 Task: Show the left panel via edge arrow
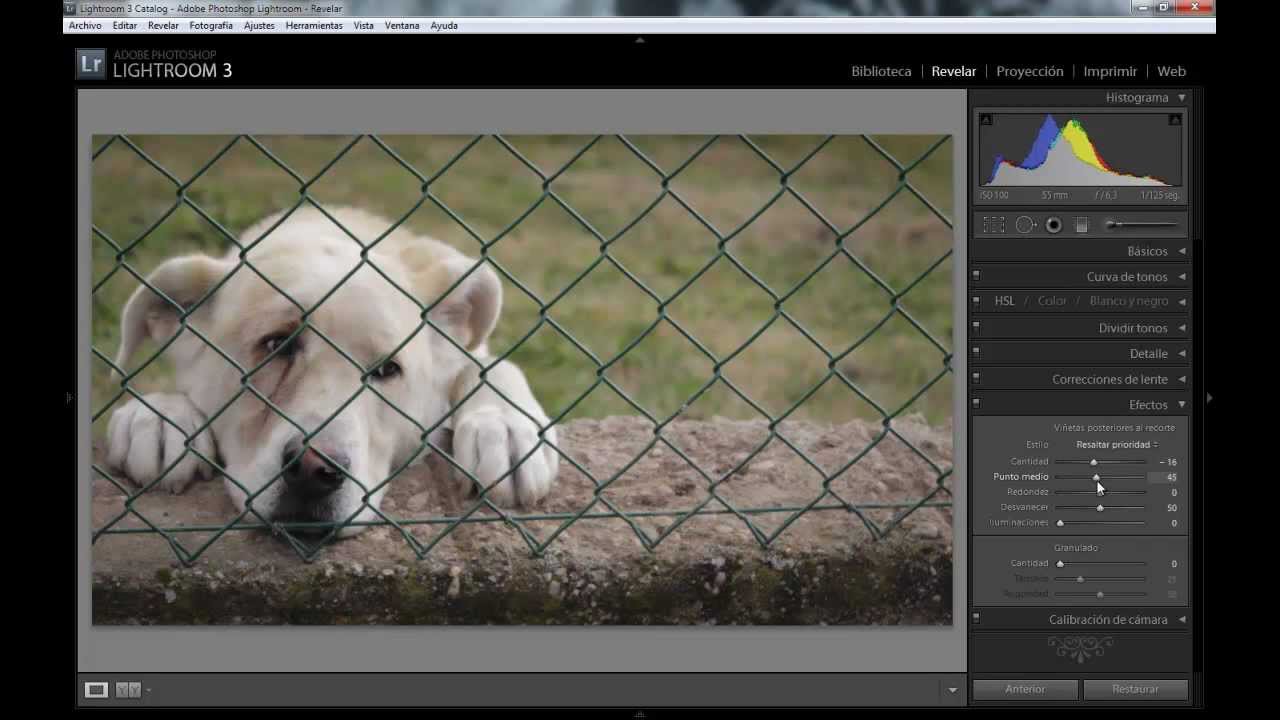pyautogui.click(x=70, y=398)
